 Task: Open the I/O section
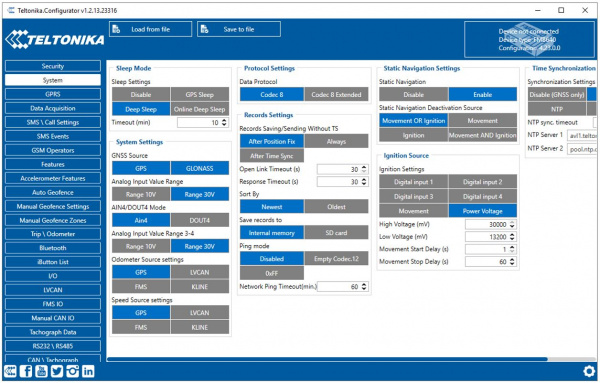click(53, 276)
